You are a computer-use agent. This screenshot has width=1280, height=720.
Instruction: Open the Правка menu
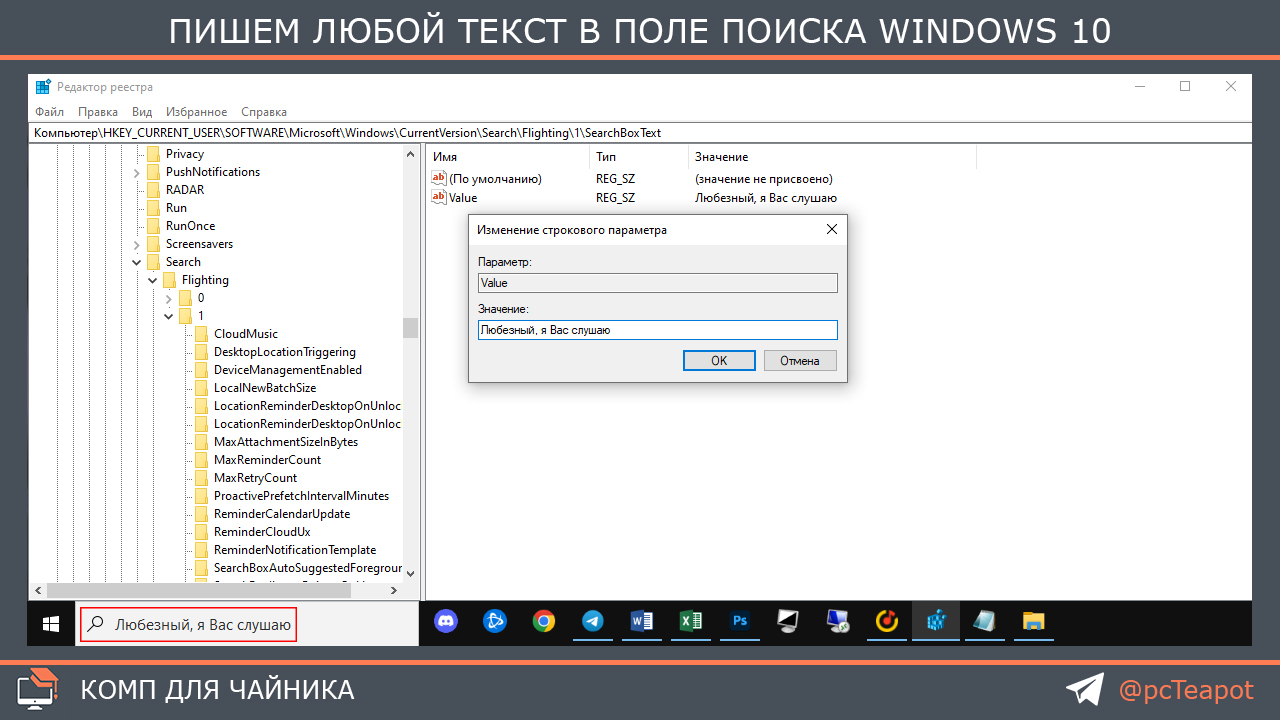(x=98, y=112)
